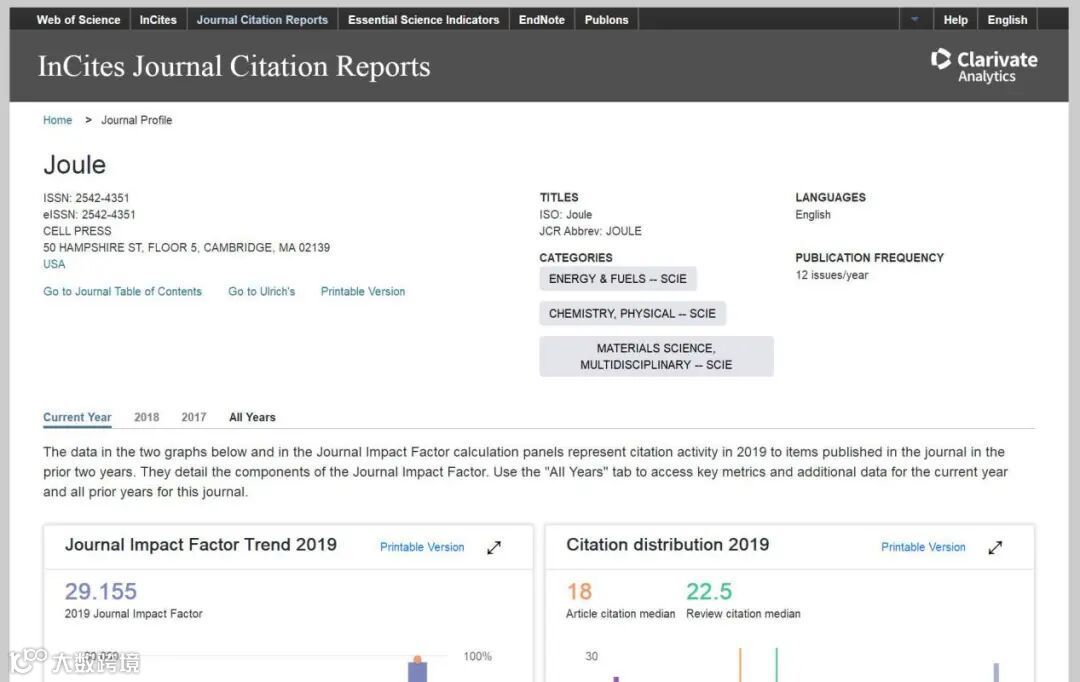Click the CELL PRESS publisher text
Viewport: 1080px width, 682px height.
coord(77,231)
